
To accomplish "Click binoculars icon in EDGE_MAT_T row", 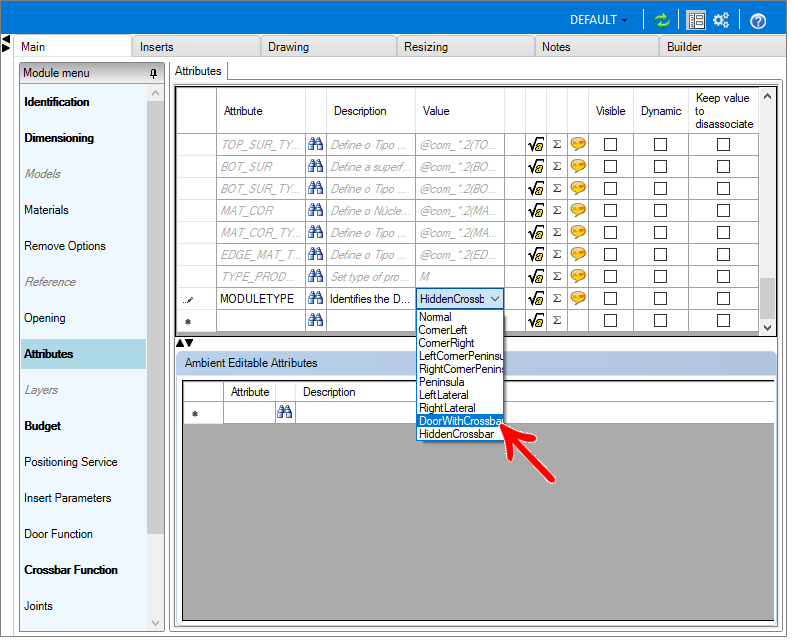I will pos(317,256).
